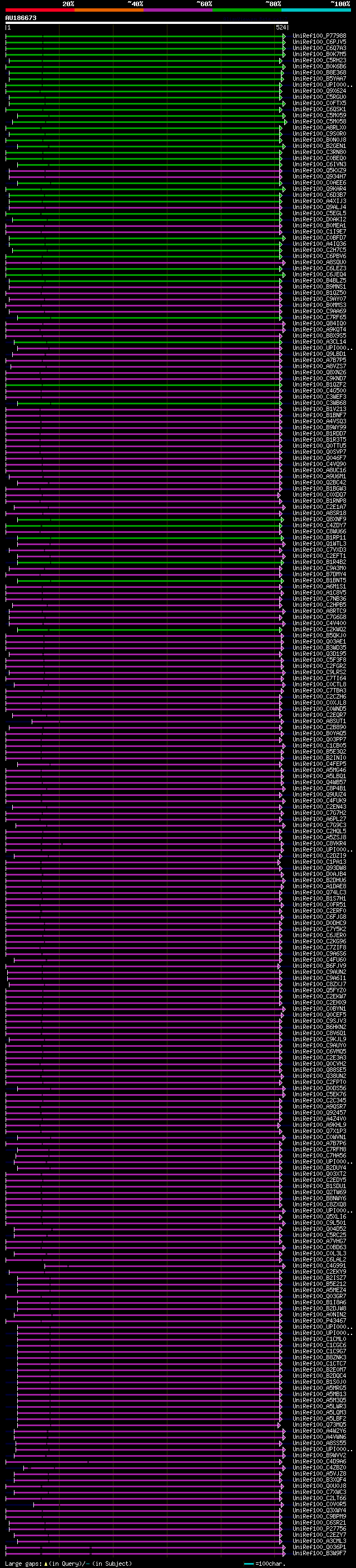Click the cyan =100char scale bar
The height and width of the screenshot is (1568, 356).
[x=248, y=1564]
